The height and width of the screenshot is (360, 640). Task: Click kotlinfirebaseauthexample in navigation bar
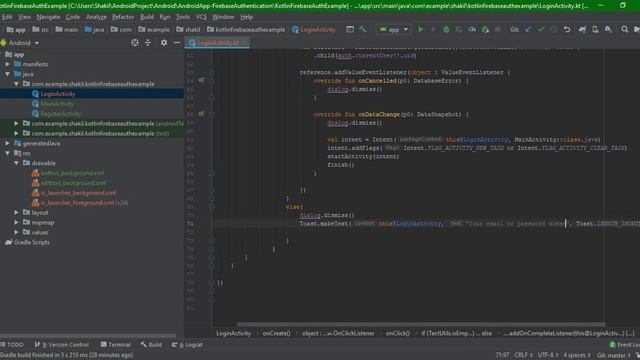(246, 29)
